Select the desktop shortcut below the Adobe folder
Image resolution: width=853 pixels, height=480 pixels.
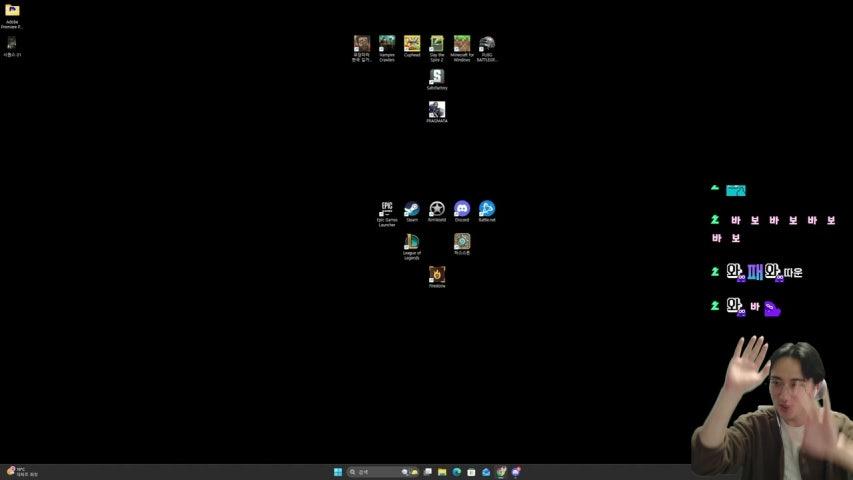tap(12, 46)
